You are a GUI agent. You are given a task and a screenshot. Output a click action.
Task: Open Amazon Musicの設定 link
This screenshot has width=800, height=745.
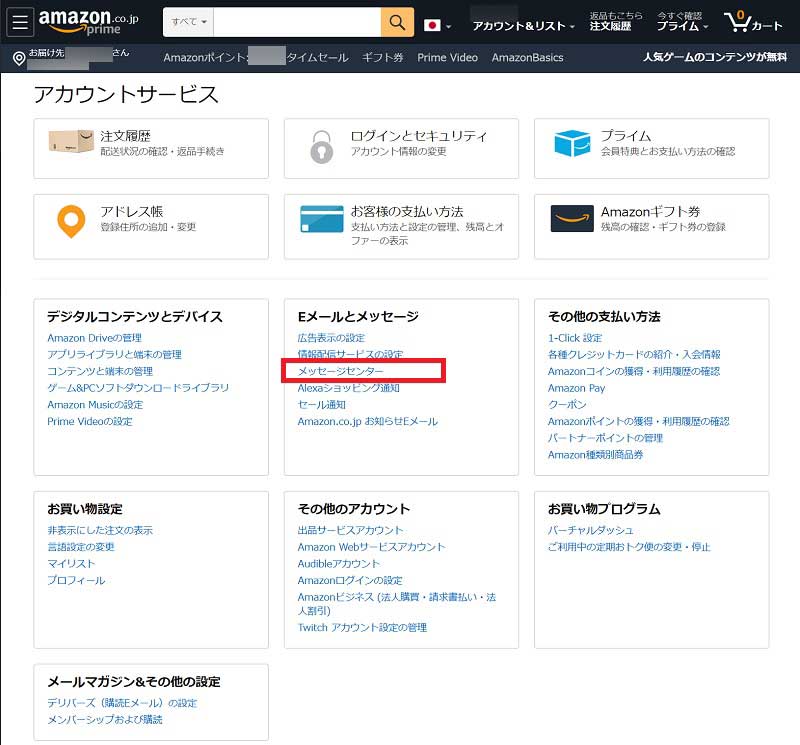pyautogui.click(x=95, y=405)
